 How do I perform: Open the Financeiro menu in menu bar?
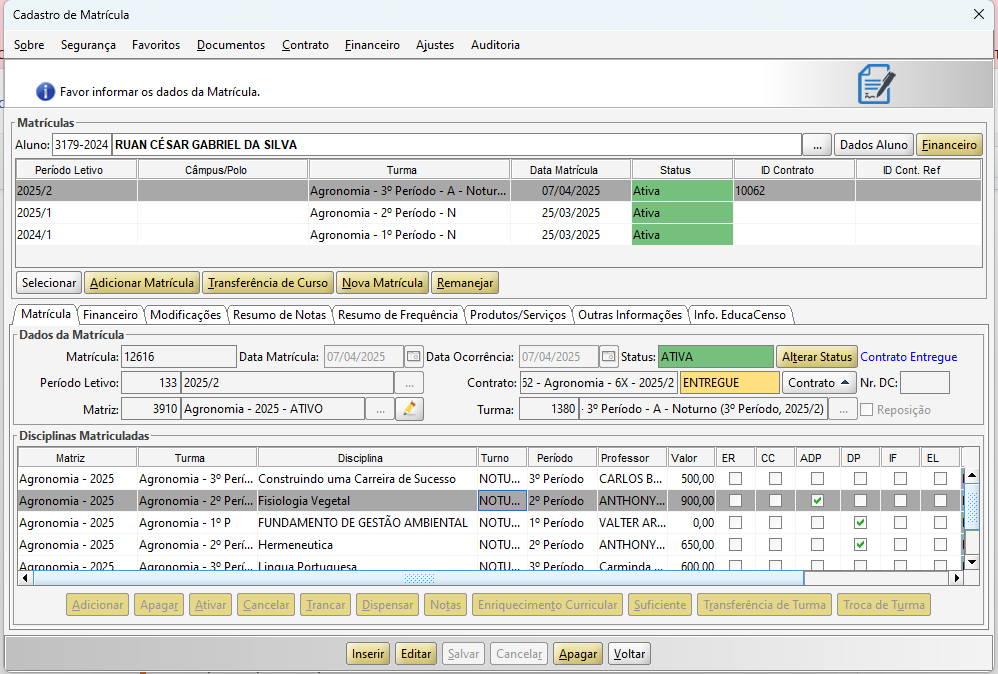(372, 45)
